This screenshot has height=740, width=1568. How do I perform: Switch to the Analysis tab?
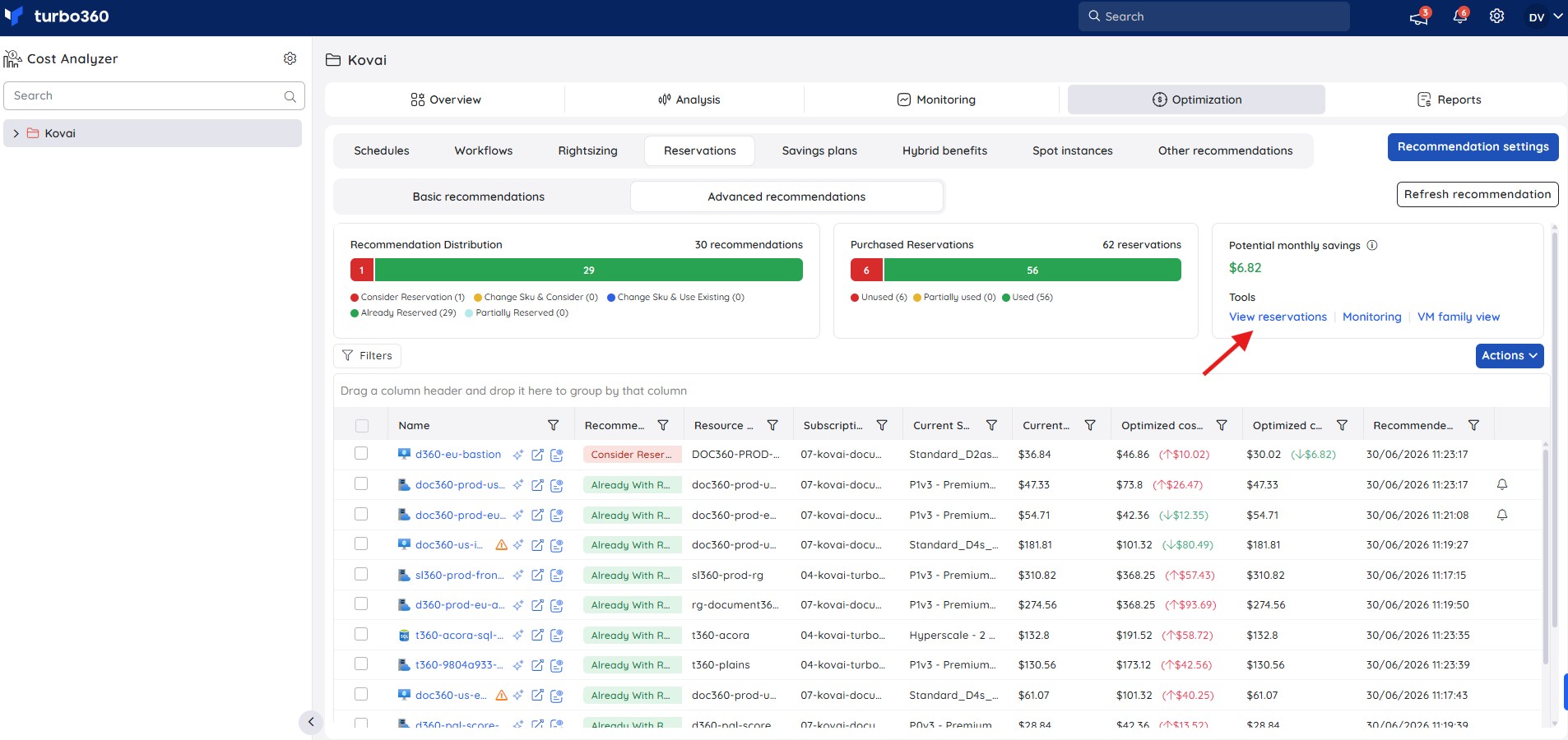[689, 99]
